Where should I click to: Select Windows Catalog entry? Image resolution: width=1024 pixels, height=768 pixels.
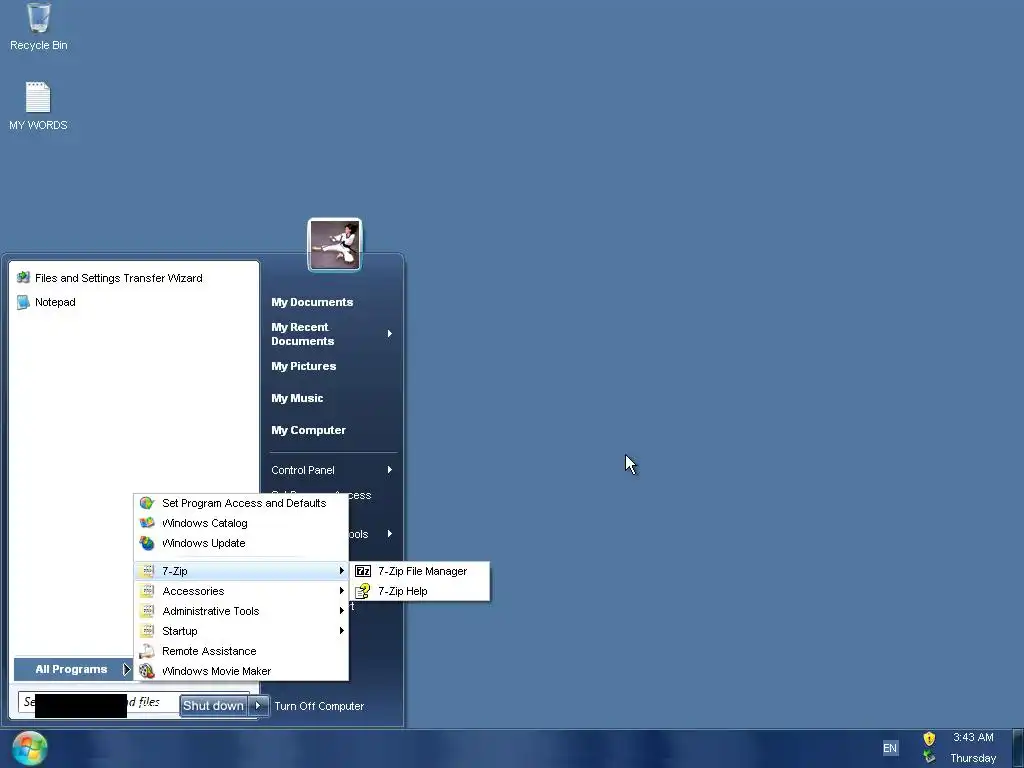tap(241, 523)
